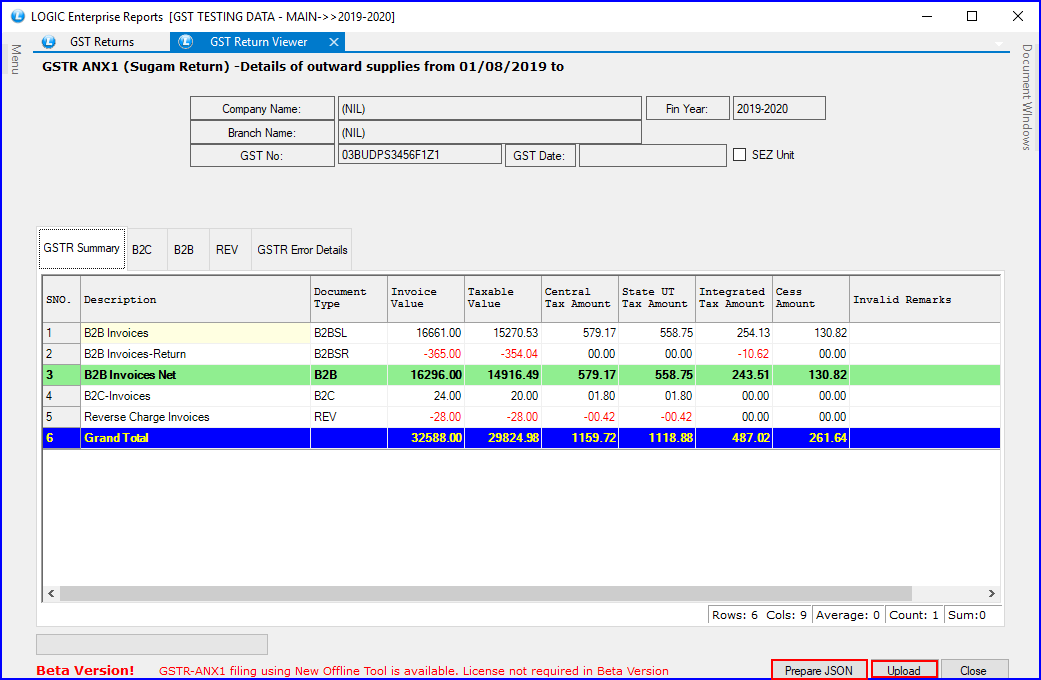
Task: Select the B2B Invoices Net row
Action: click(521, 375)
